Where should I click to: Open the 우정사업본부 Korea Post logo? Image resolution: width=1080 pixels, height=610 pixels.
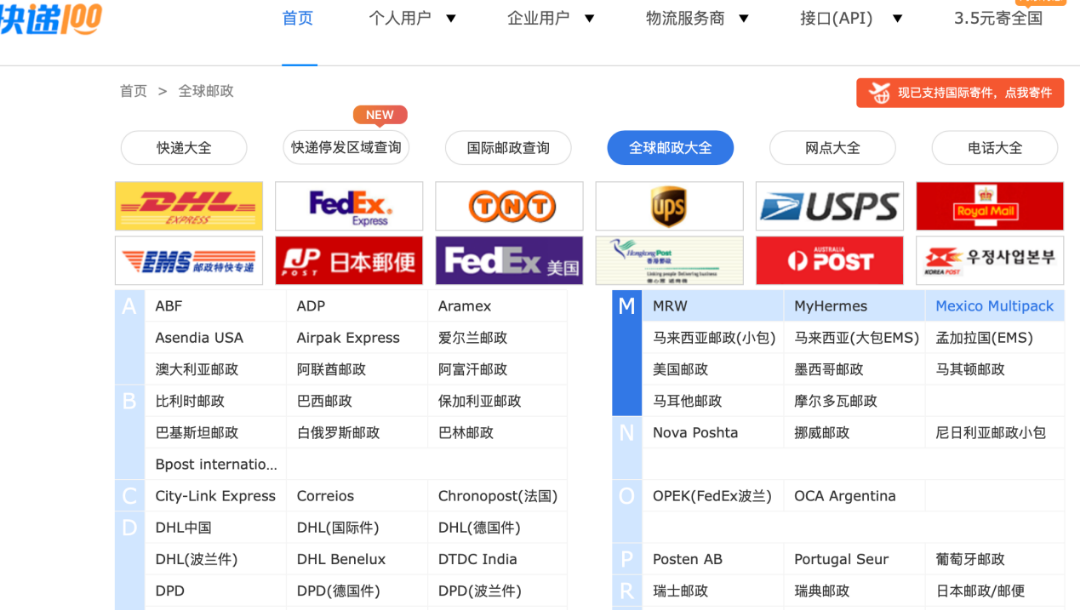[x=989, y=260]
